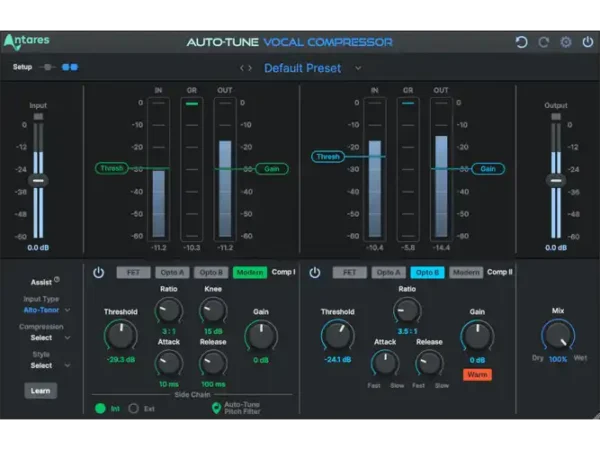Select Opto B mode for Comp I
This screenshot has height=450, width=600.
pos(211,272)
